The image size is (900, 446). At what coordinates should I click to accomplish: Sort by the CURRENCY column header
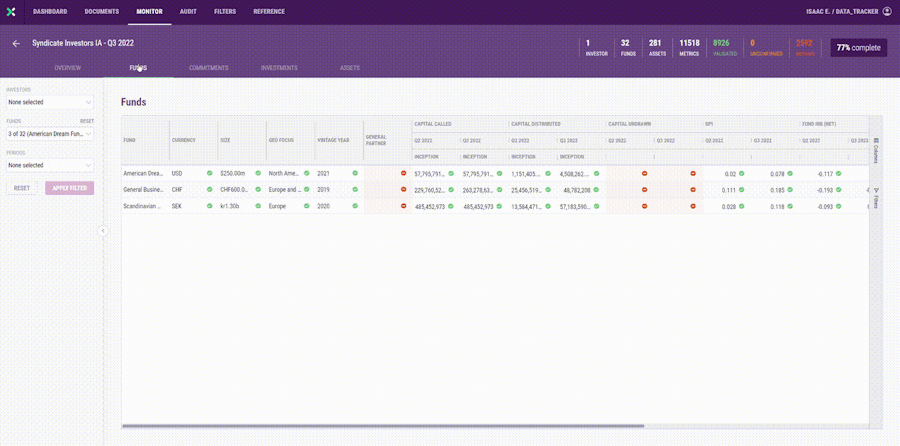(x=184, y=140)
